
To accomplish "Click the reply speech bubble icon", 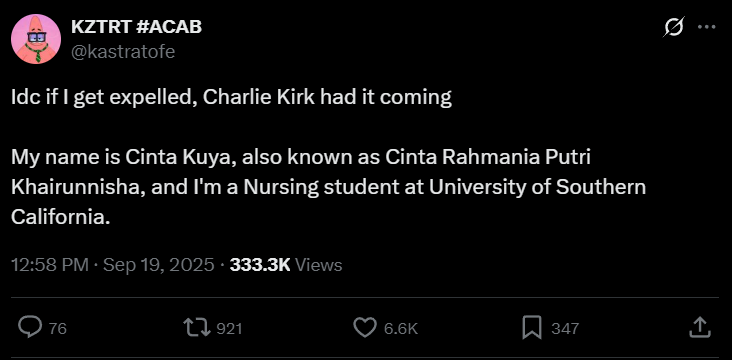I will (x=30, y=327).
